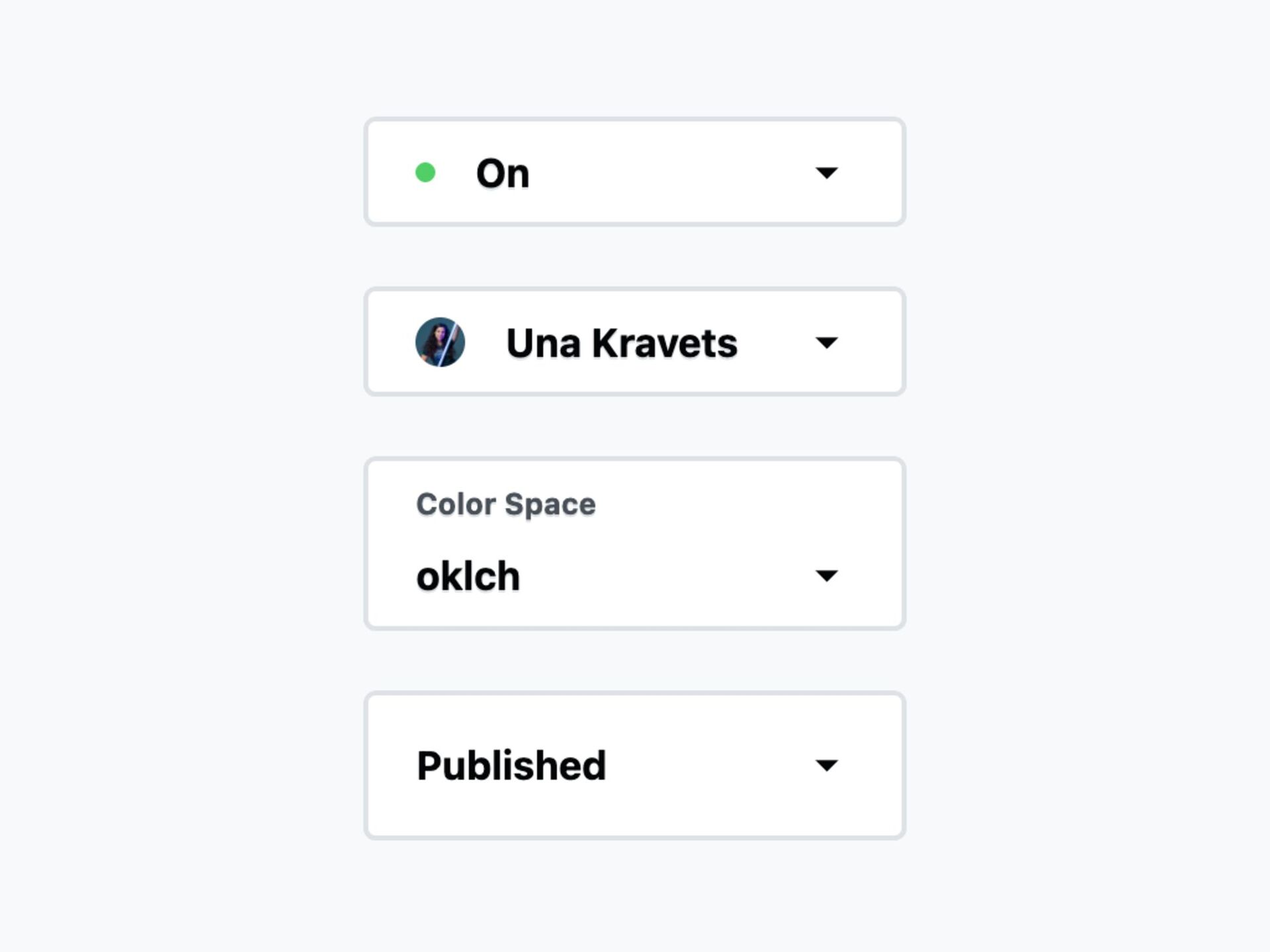Click empty space right of On label

pos(671,173)
